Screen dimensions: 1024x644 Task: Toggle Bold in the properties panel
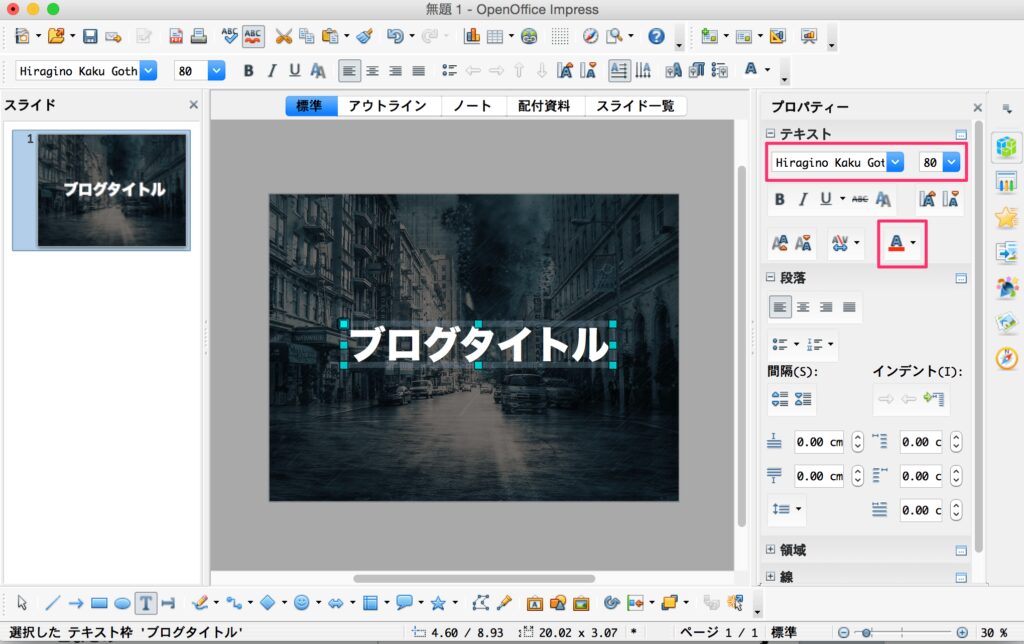780,199
